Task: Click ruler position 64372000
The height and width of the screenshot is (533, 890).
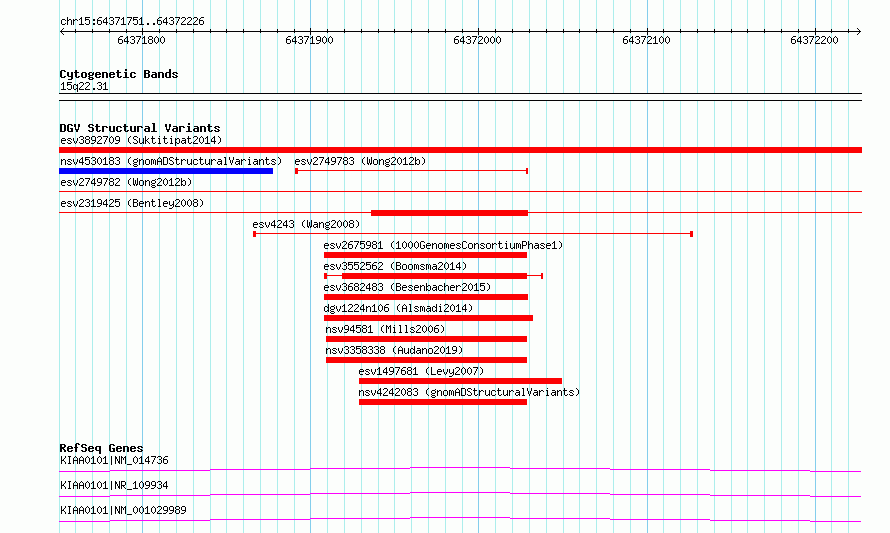Action: pyautogui.click(x=477, y=40)
